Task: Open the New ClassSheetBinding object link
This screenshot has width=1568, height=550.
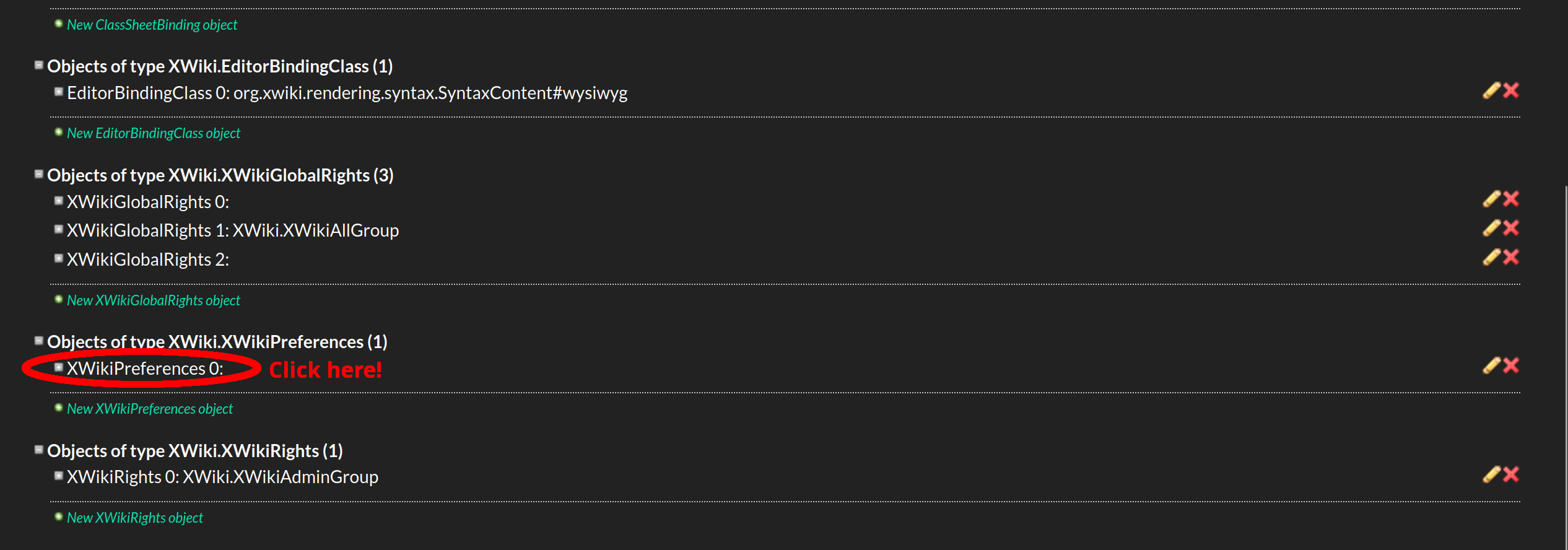Action: tap(152, 25)
